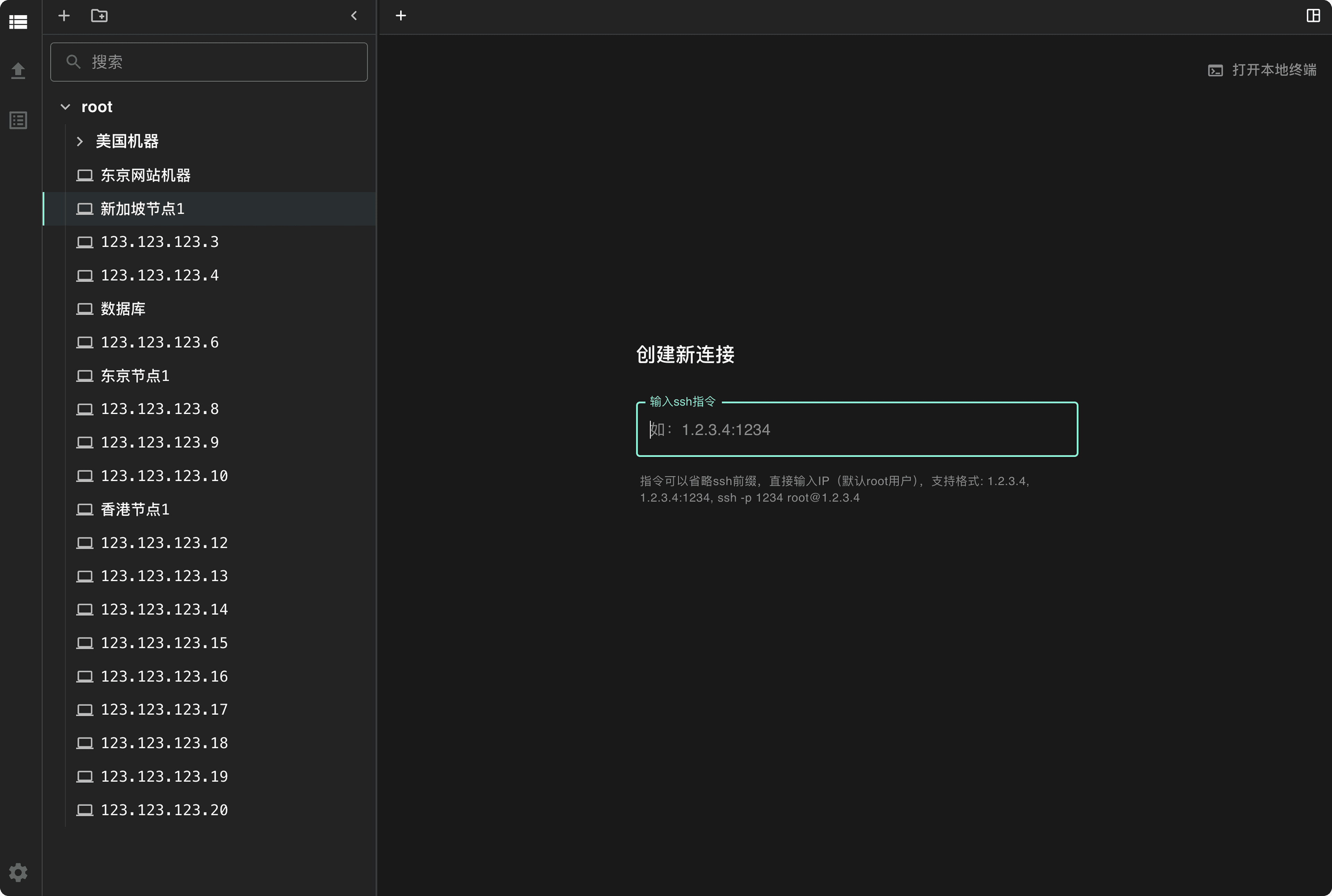This screenshot has height=896, width=1332.
Task: Open local terminal via 打开本地终端
Action: [1262, 70]
